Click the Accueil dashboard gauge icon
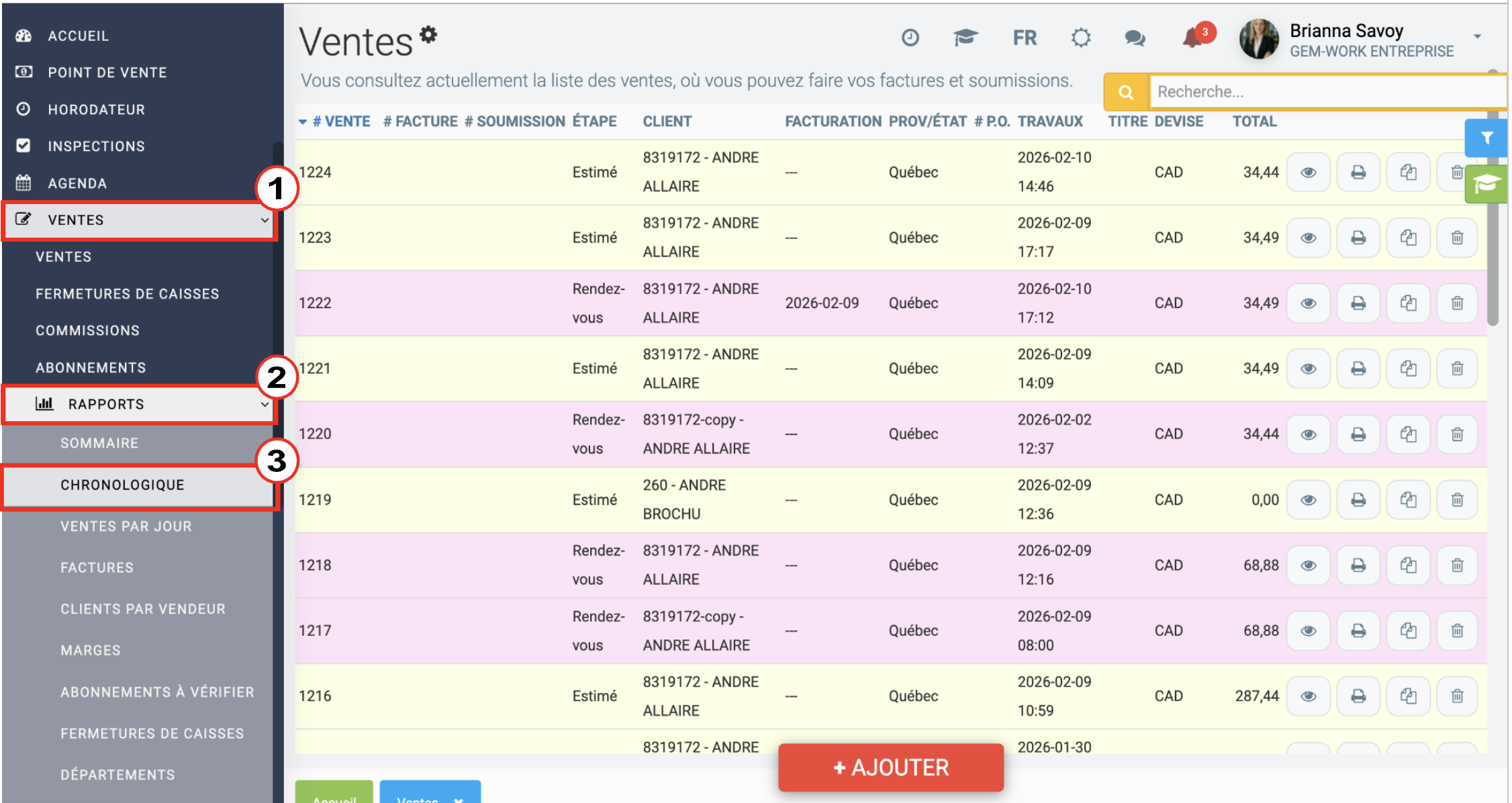 23,36
